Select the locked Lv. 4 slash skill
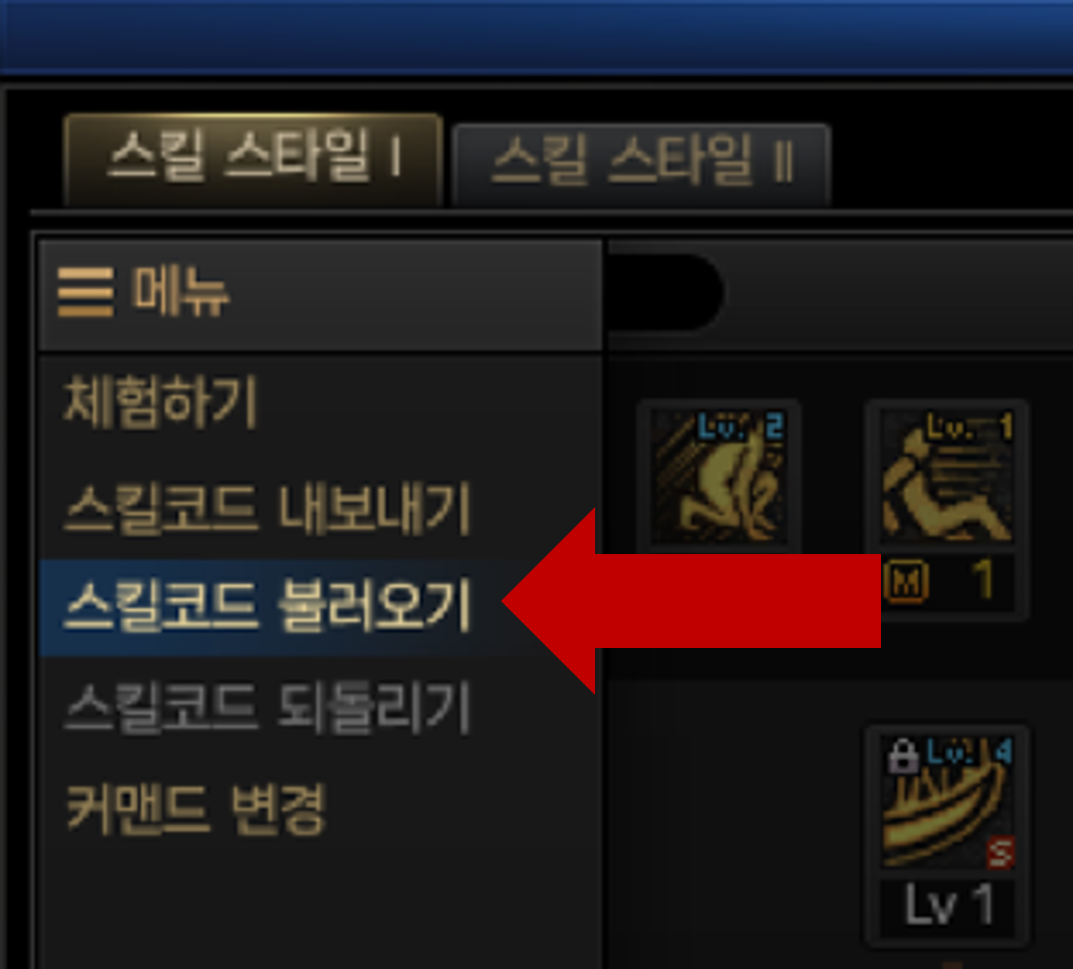 pos(947,802)
